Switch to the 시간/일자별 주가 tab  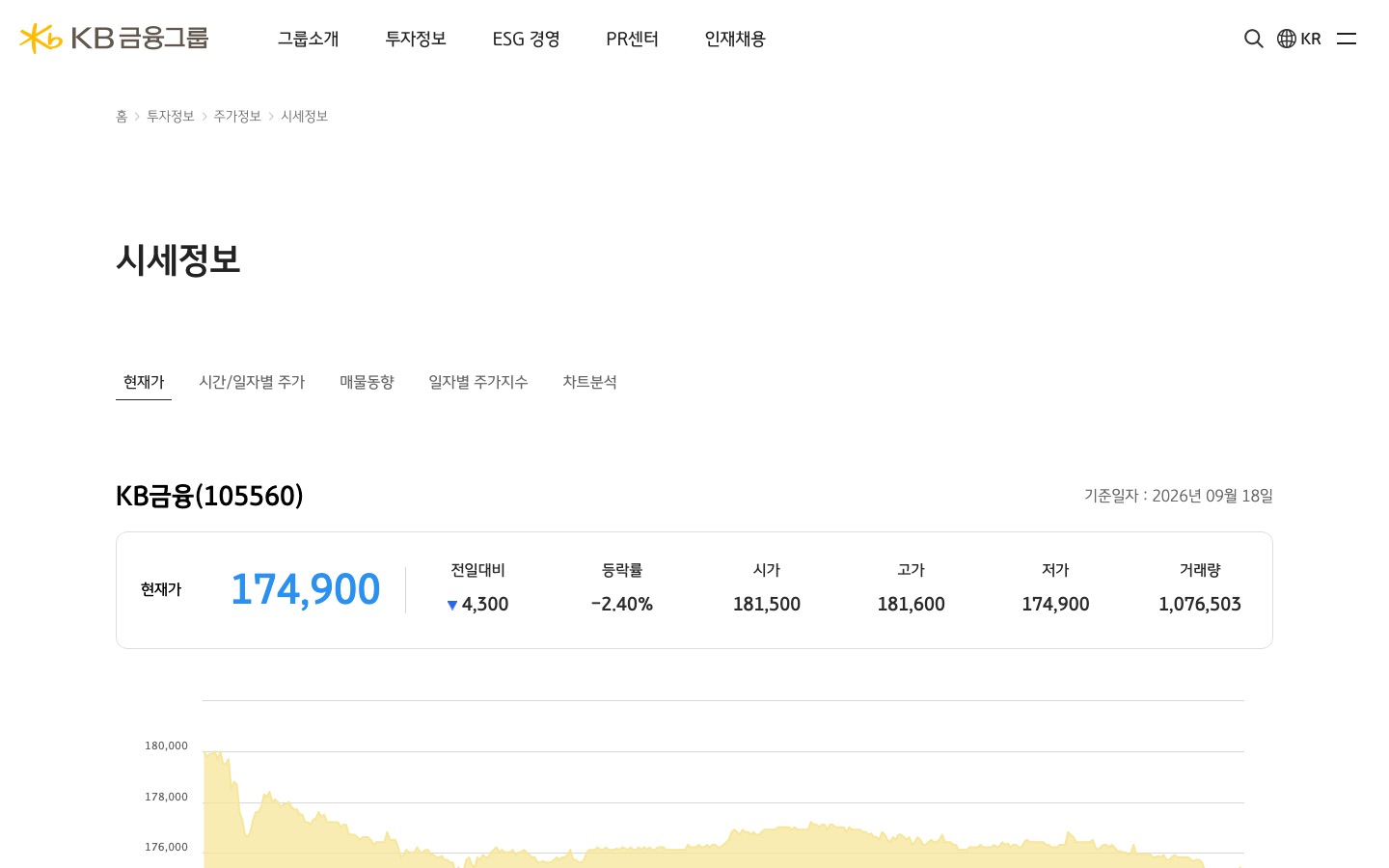point(252,382)
